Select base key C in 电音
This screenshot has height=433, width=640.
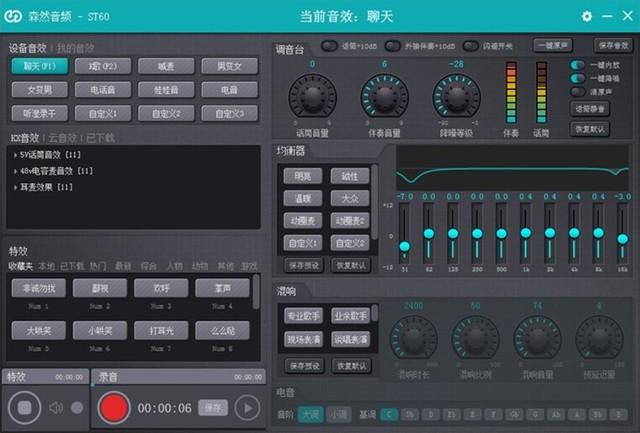389,415
